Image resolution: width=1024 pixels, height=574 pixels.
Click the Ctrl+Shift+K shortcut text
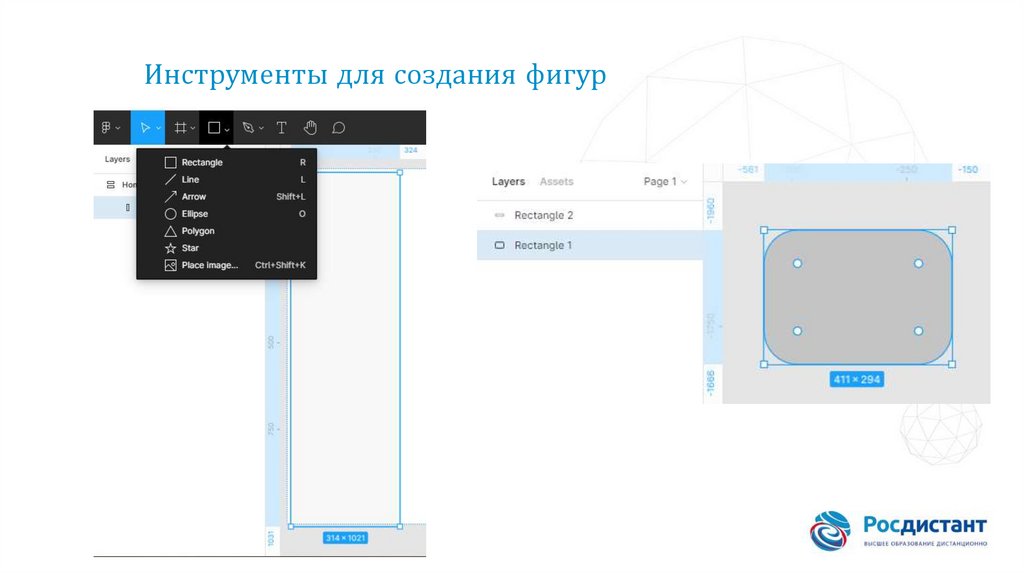pyautogui.click(x=280, y=265)
